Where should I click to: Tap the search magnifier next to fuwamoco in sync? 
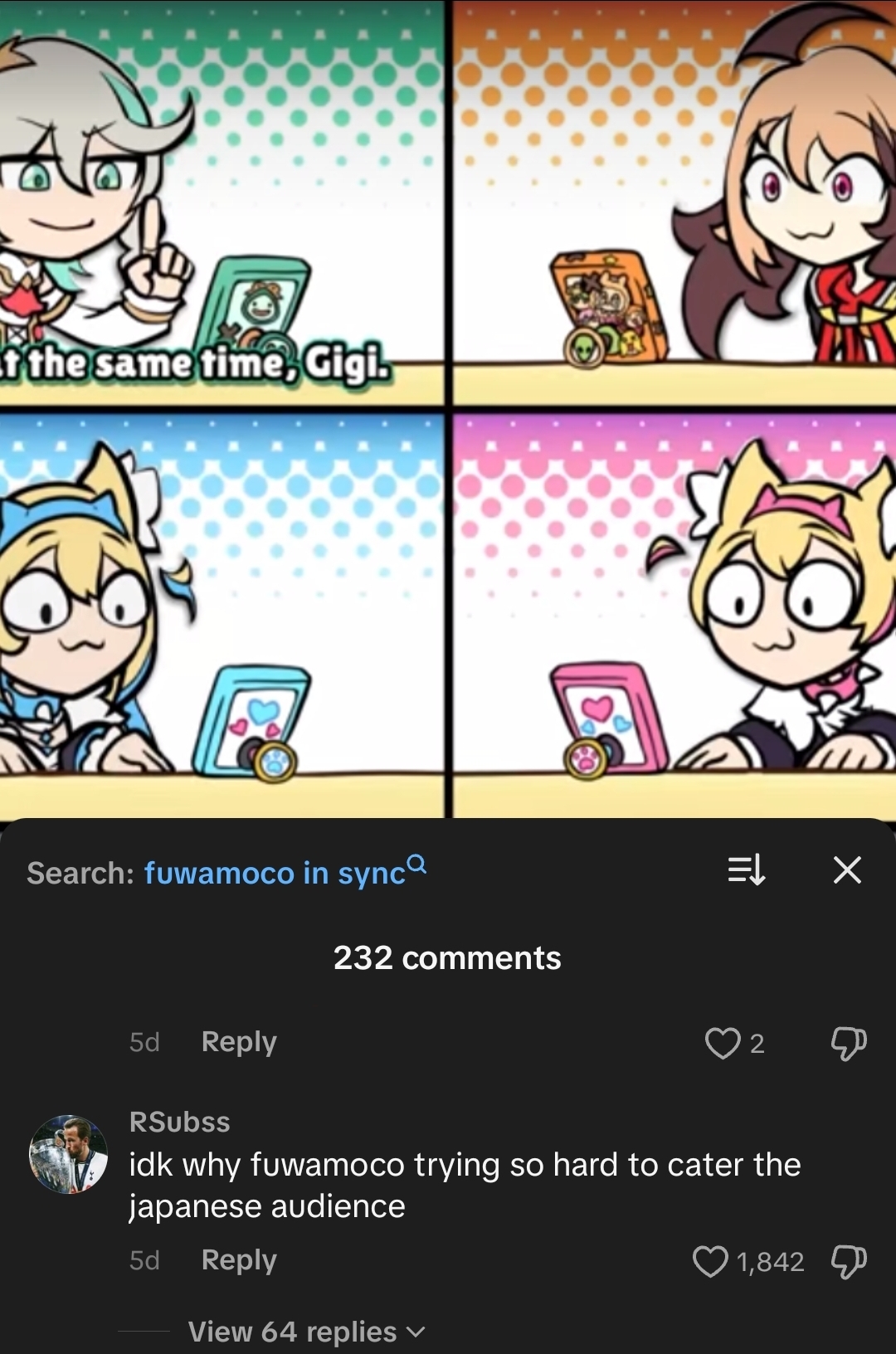pyautogui.click(x=418, y=864)
